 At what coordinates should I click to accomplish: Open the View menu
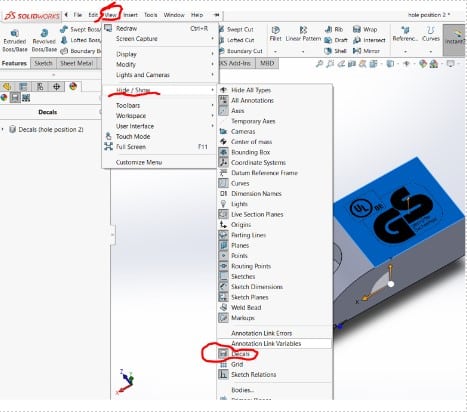tap(110, 15)
